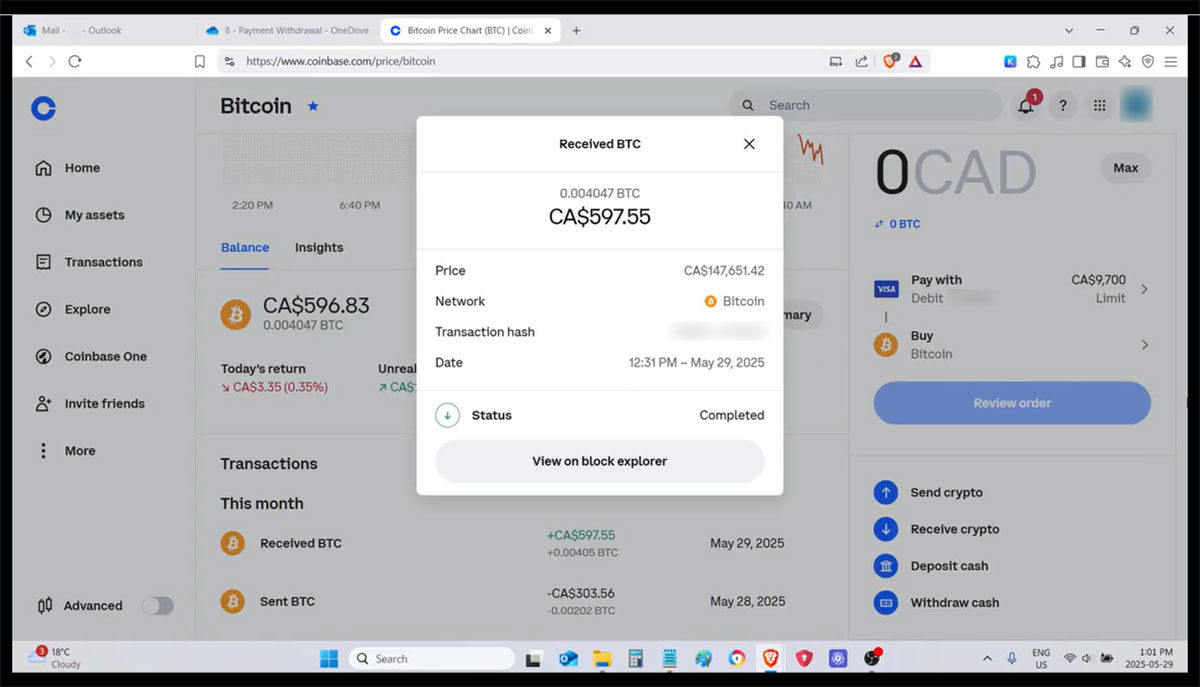Expand the Buy Bitcoin asset selector
This screenshot has height=687, width=1200.
pyautogui.click(x=1012, y=345)
